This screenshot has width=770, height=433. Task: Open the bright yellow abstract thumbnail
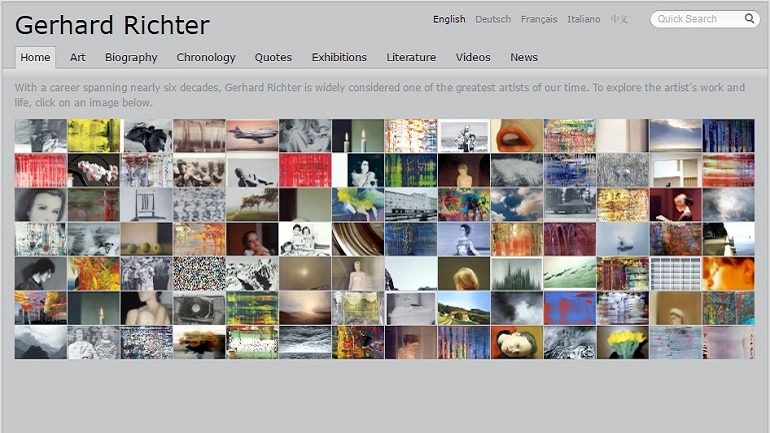click(93, 136)
